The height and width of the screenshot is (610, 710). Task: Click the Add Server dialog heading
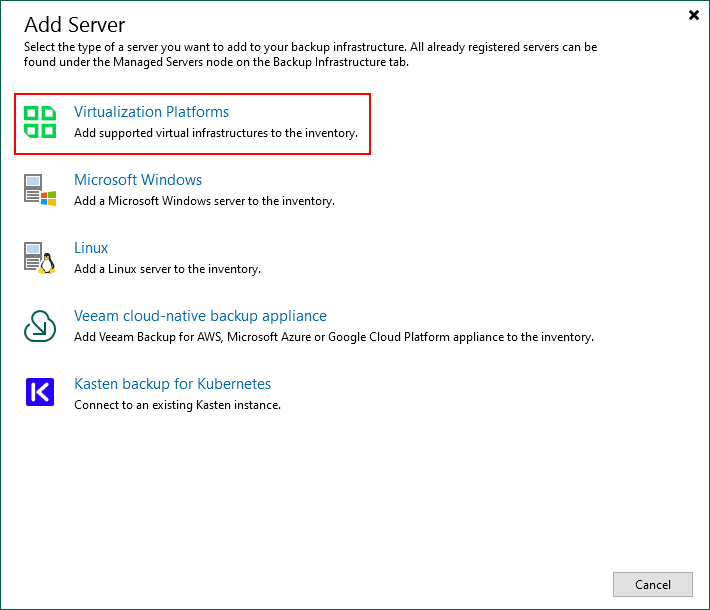75,23
